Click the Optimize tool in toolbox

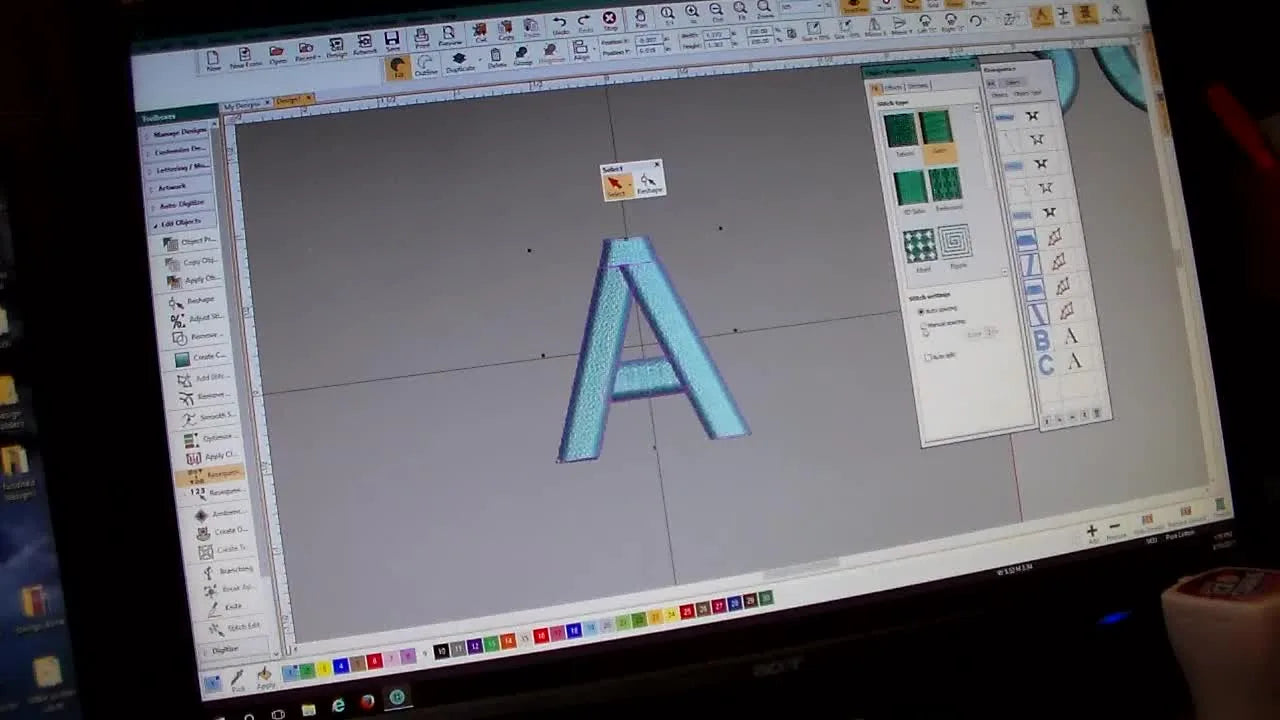(x=208, y=439)
